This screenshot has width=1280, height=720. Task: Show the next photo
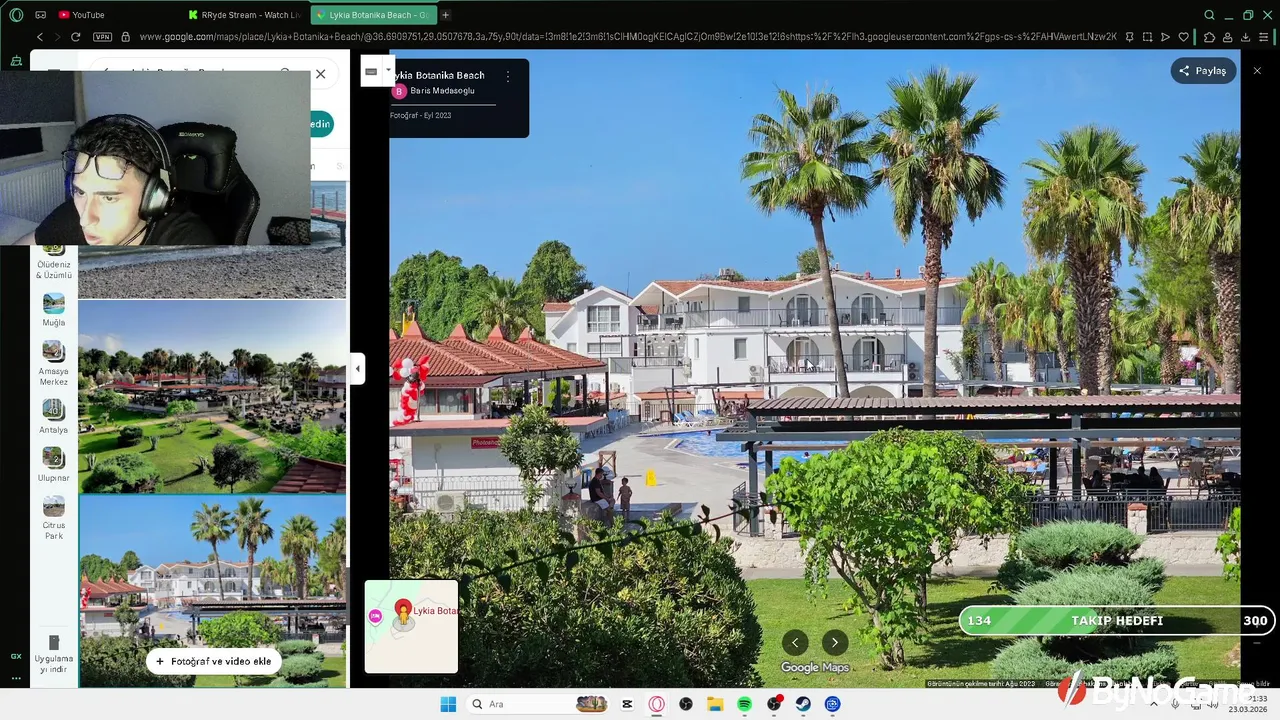(x=835, y=643)
